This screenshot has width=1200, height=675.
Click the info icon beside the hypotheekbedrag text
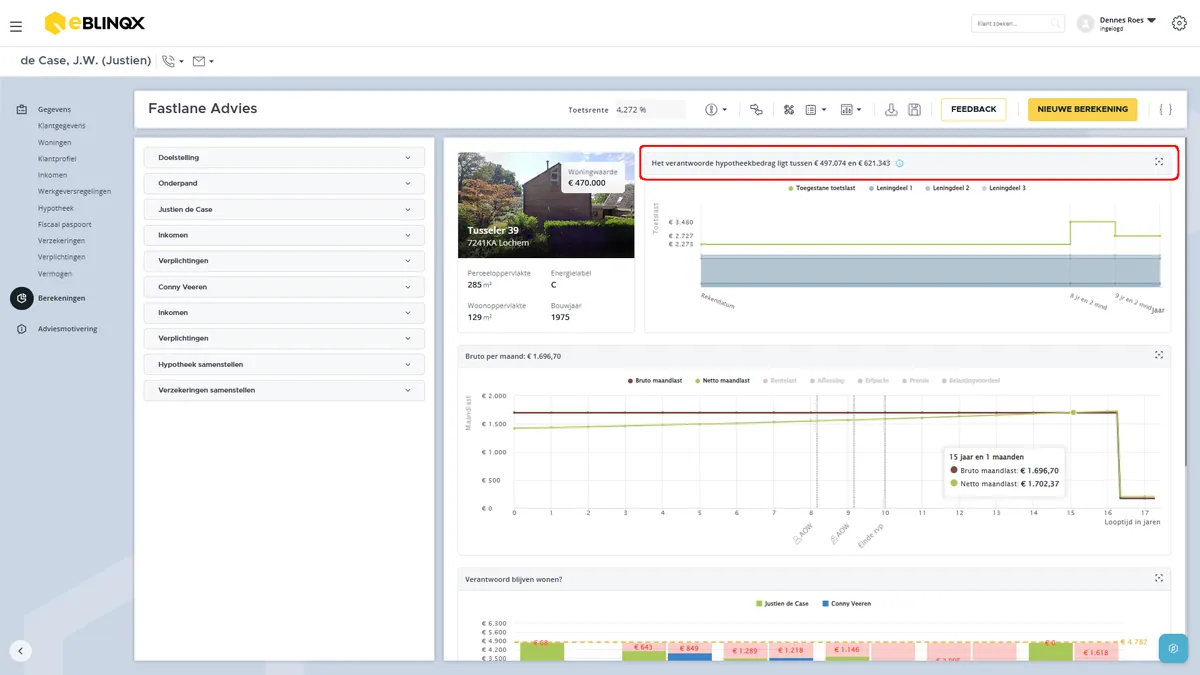(x=900, y=163)
